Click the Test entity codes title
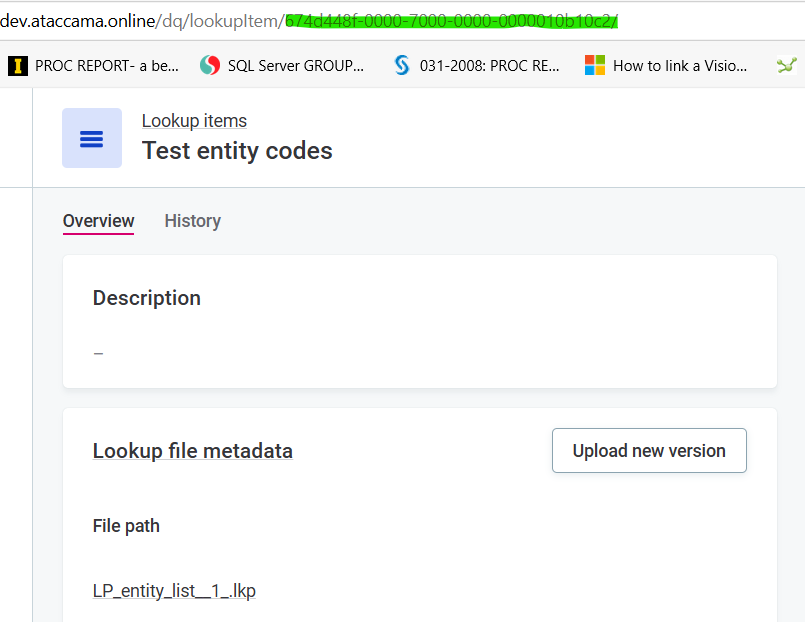The height and width of the screenshot is (622, 805). click(x=237, y=151)
